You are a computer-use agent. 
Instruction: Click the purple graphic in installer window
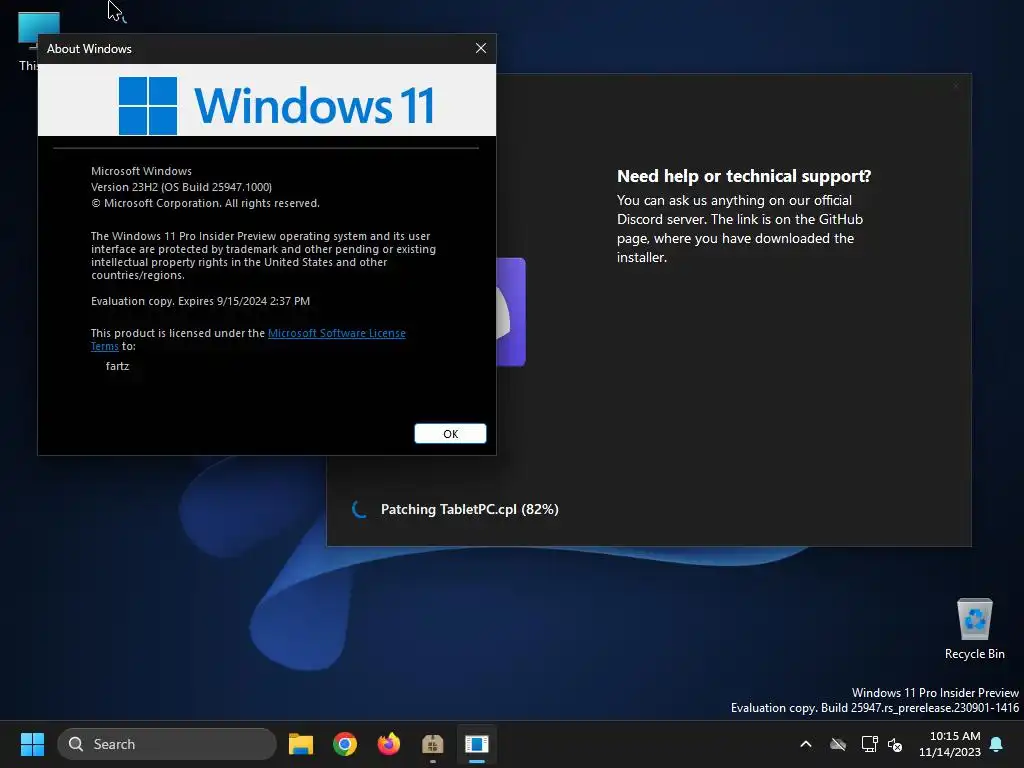coord(511,312)
